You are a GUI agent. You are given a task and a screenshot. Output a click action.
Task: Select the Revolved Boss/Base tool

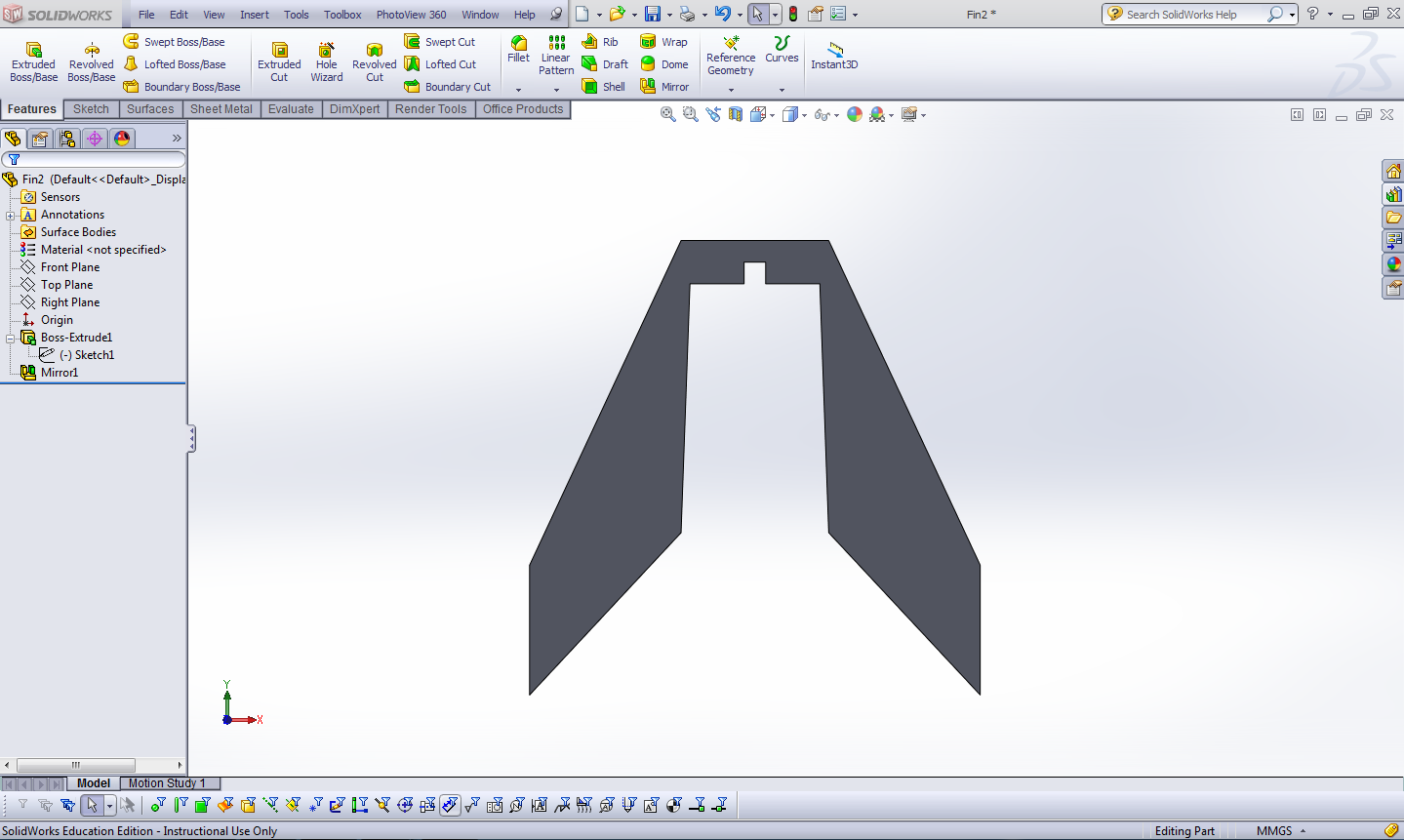click(x=92, y=61)
